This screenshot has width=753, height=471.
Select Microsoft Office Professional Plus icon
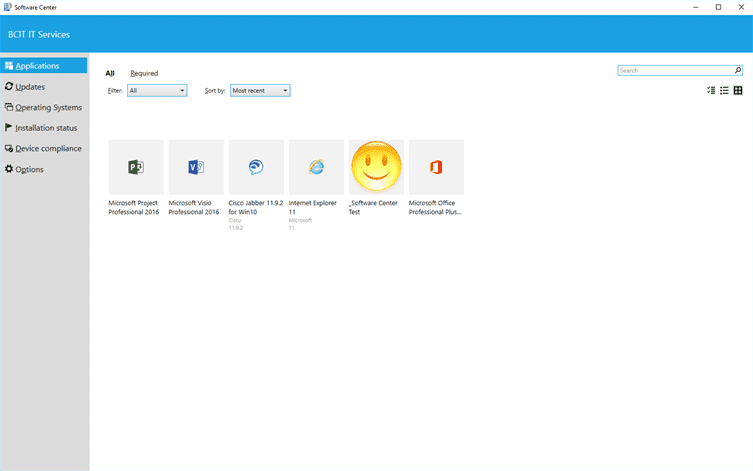[436, 167]
